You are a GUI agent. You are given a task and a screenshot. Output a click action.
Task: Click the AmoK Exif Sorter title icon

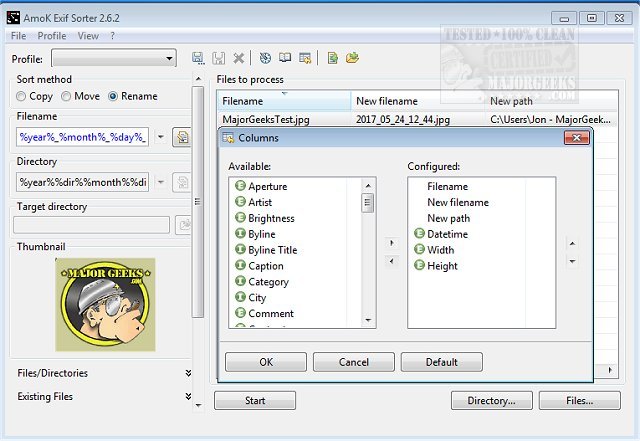pyautogui.click(x=13, y=18)
